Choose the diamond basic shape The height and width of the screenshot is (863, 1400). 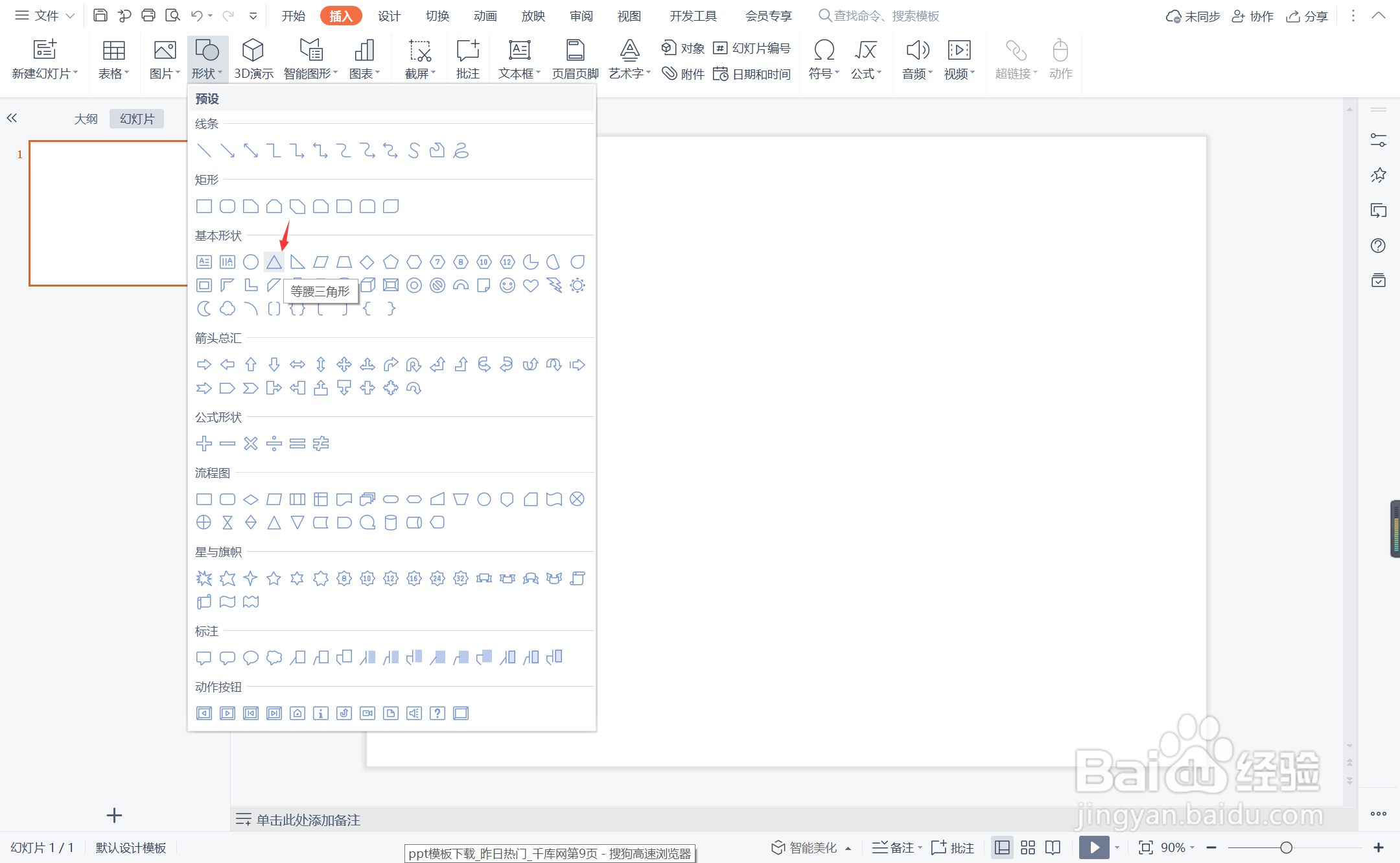click(367, 262)
